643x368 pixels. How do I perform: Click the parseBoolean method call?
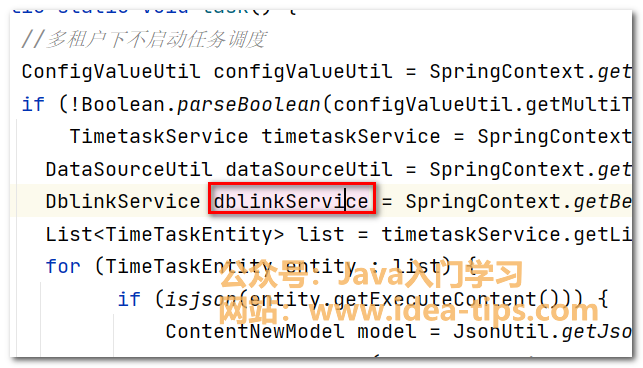pyautogui.click(x=249, y=104)
